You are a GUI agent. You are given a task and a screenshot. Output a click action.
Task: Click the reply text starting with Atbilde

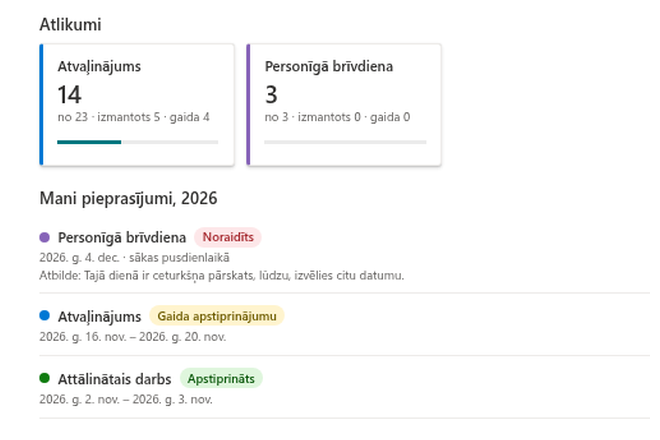pyautogui.click(x=222, y=275)
